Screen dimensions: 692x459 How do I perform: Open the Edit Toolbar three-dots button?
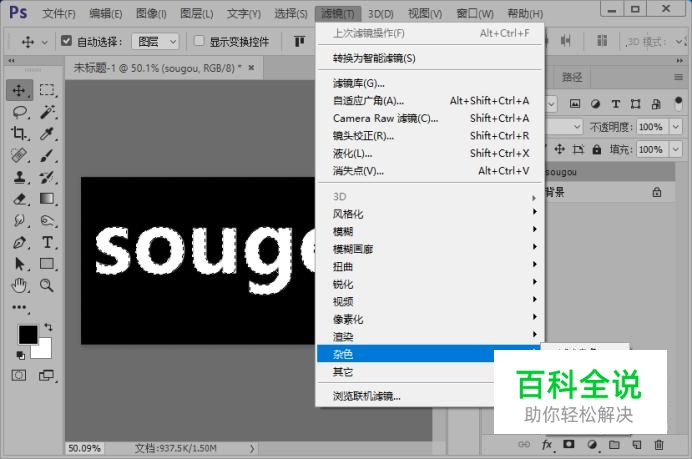(x=19, y=307)
